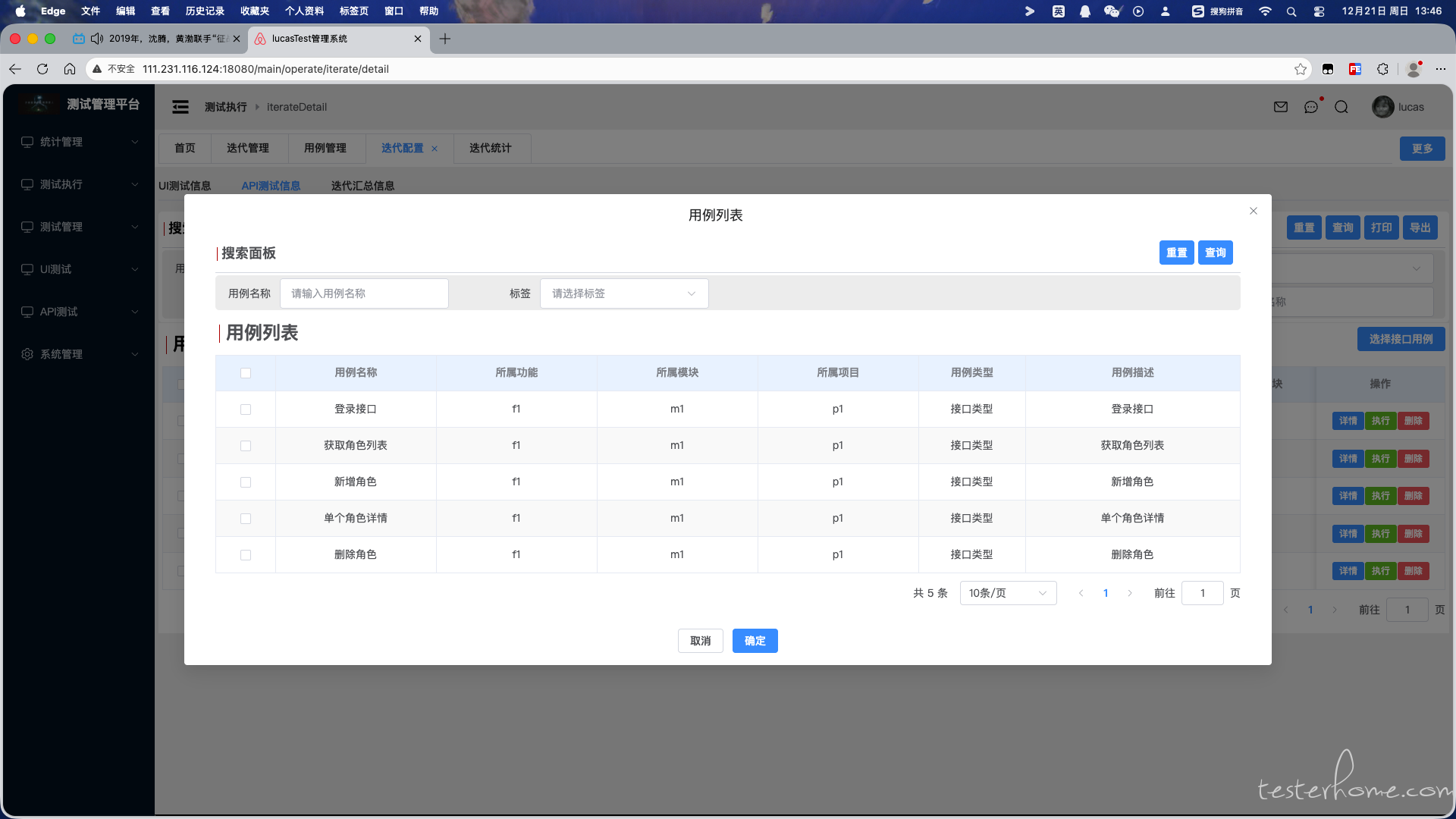Close the 用例列表 dialog with X
Viewport: 1456px width, 819px height.
tap(1254, 211)
